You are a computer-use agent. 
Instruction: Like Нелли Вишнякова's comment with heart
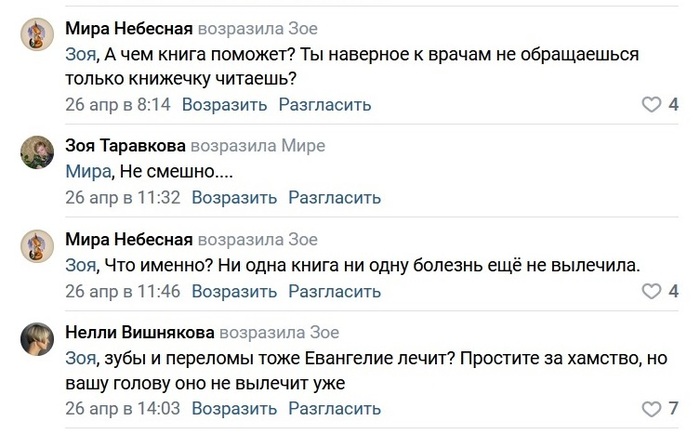pyautogui.click(x=650, y=409)
